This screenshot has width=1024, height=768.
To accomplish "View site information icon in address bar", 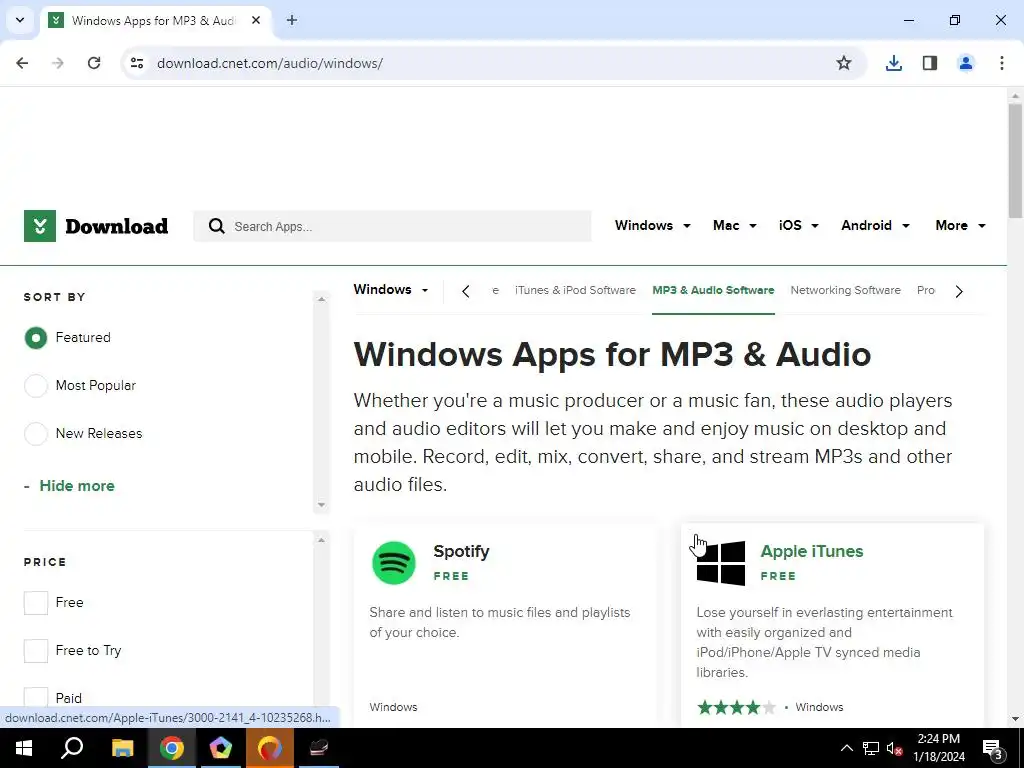I will [x=137, y=63].
